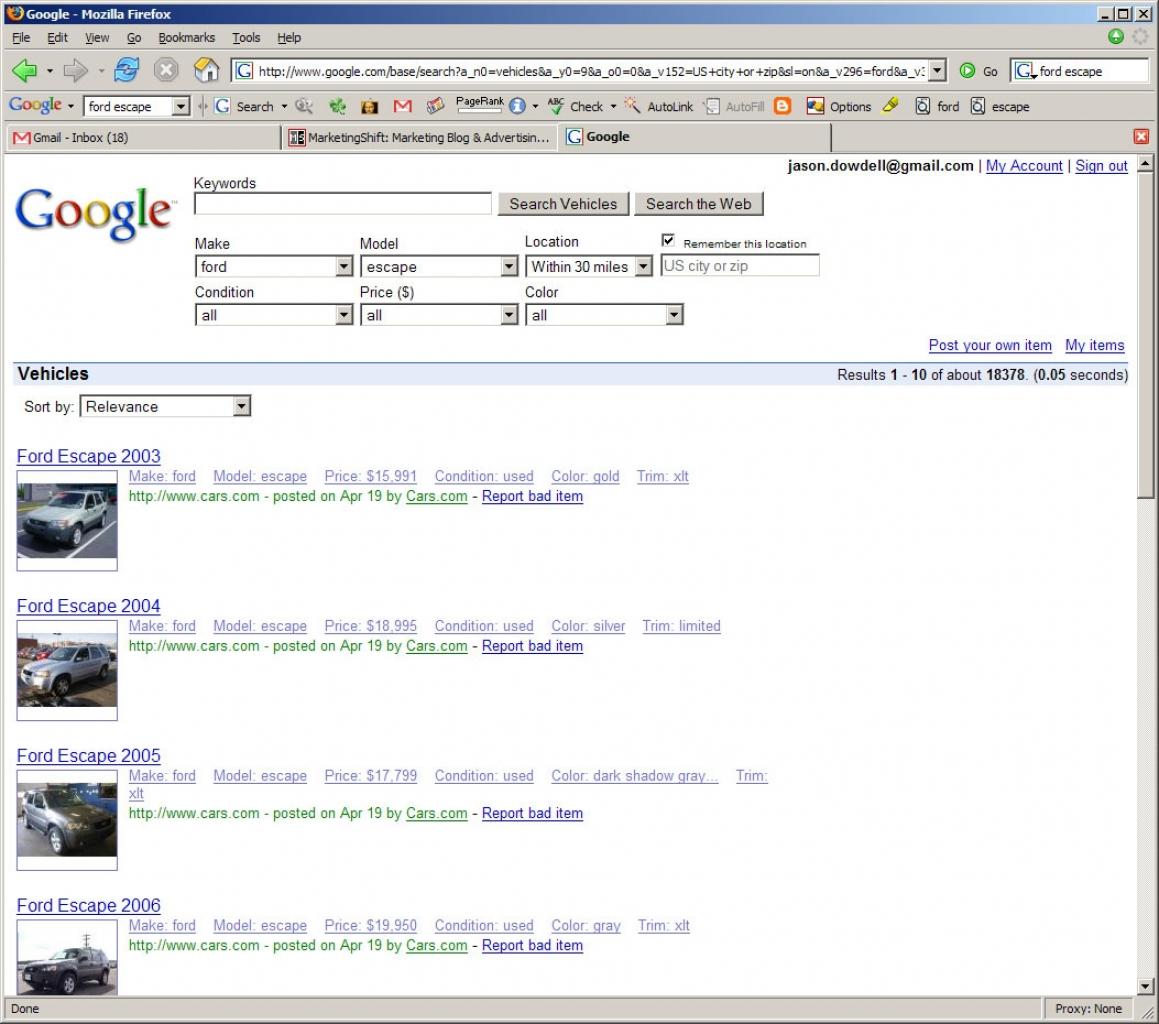Click the Forward navigation arrow
Image resolution: width=1159 pixels, height=1024 pixels.
pyautogui.click(x=75, y=71)
